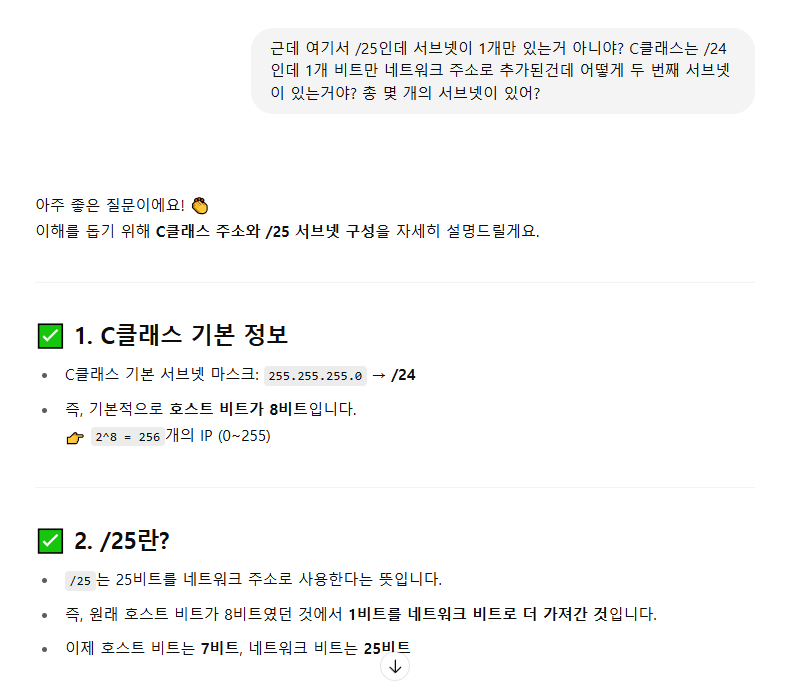The image size is (788, 688).
Task: Click the IP (0~255) text
Action: pyautogui.click(x=235, y=436)
